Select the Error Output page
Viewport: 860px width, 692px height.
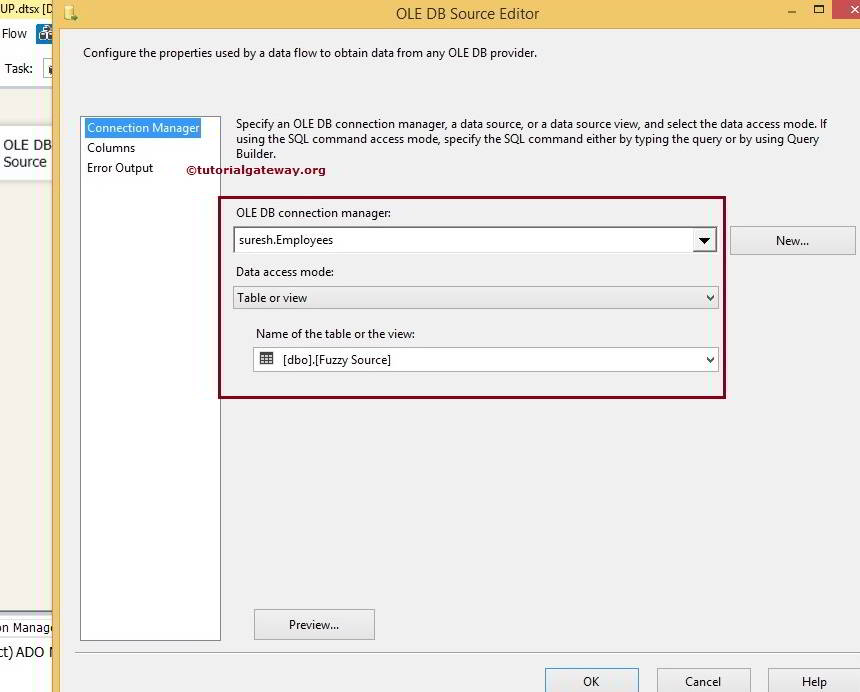coord(120,167)
